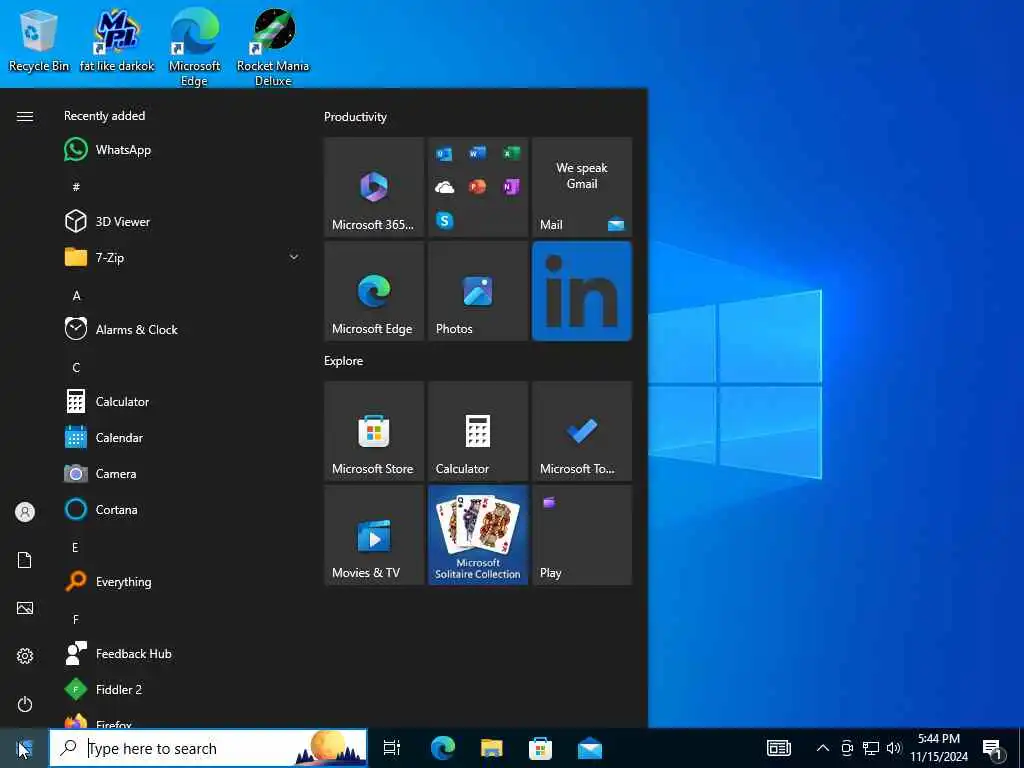Screen dimensions: 1024x768
Task: Click the Microsoft 365 tile
Action: (x=374, y=187)
